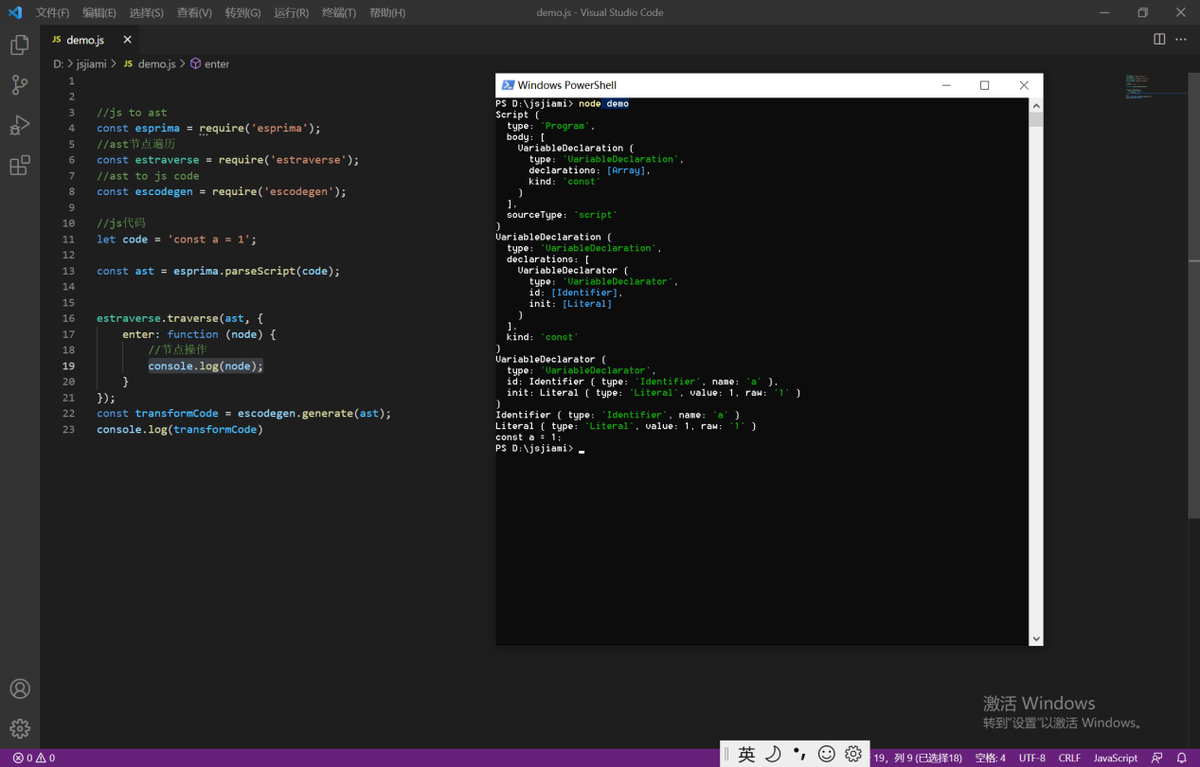Open editor More Actions ellipsis

[1181, 39]
